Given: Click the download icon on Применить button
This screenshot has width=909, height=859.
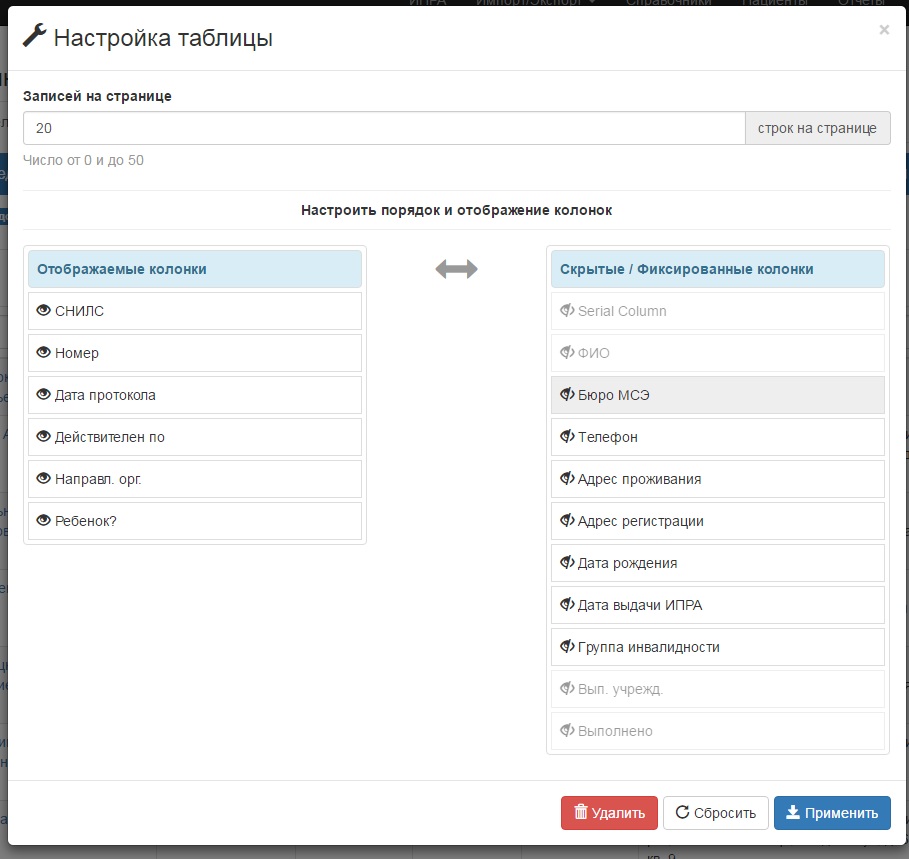Looking at the screenshot, I should (793, 812).
